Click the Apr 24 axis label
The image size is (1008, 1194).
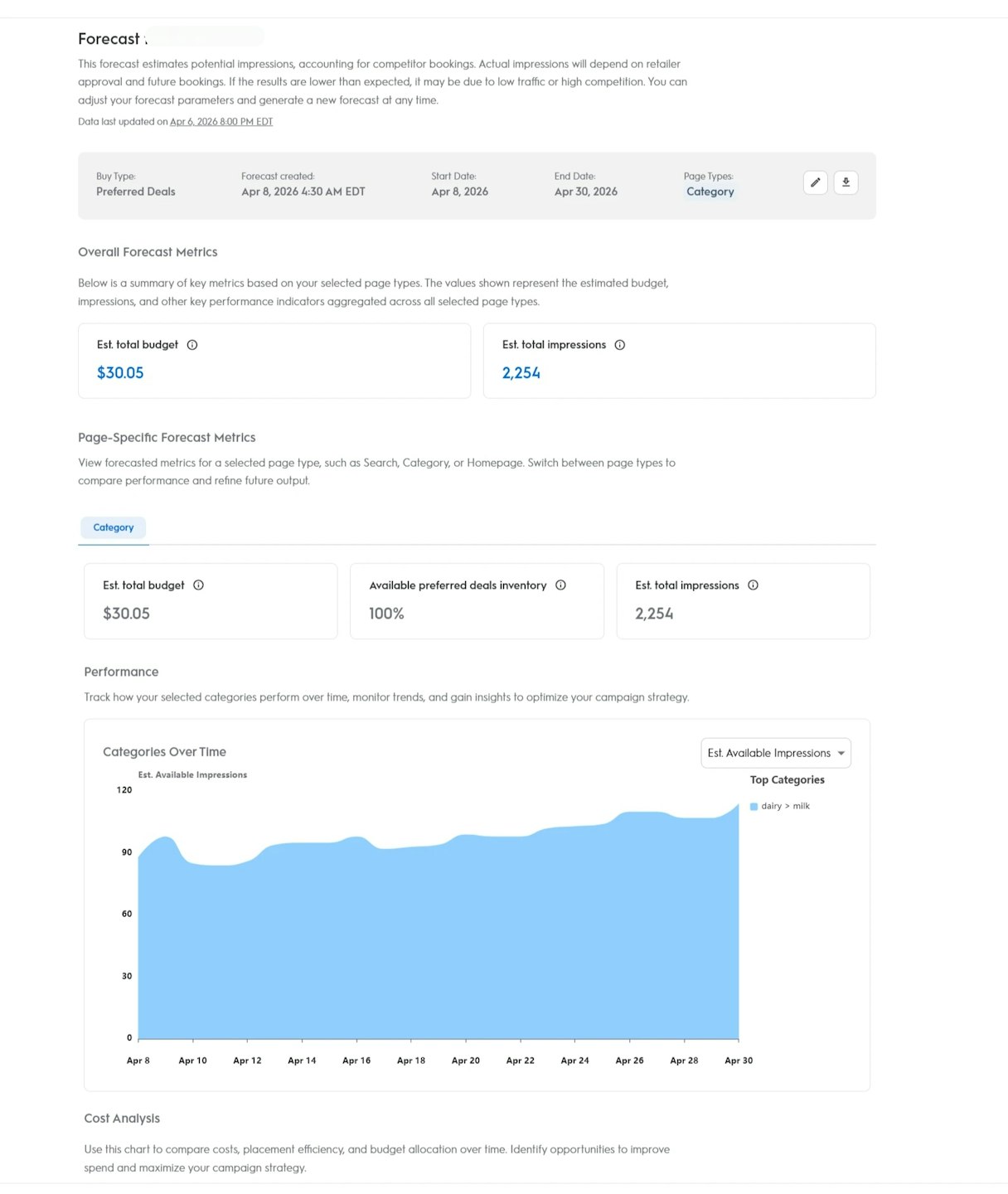(x=575, y=1061)
